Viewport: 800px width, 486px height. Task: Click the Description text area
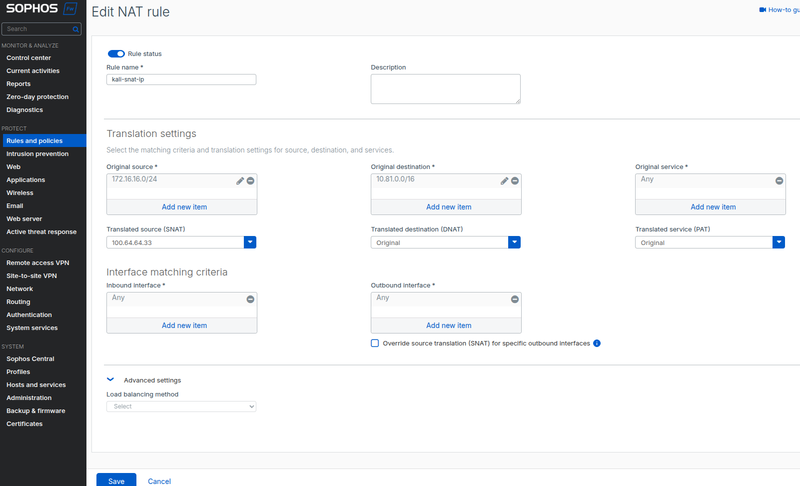pyautogui.click(x=445, y=89)
